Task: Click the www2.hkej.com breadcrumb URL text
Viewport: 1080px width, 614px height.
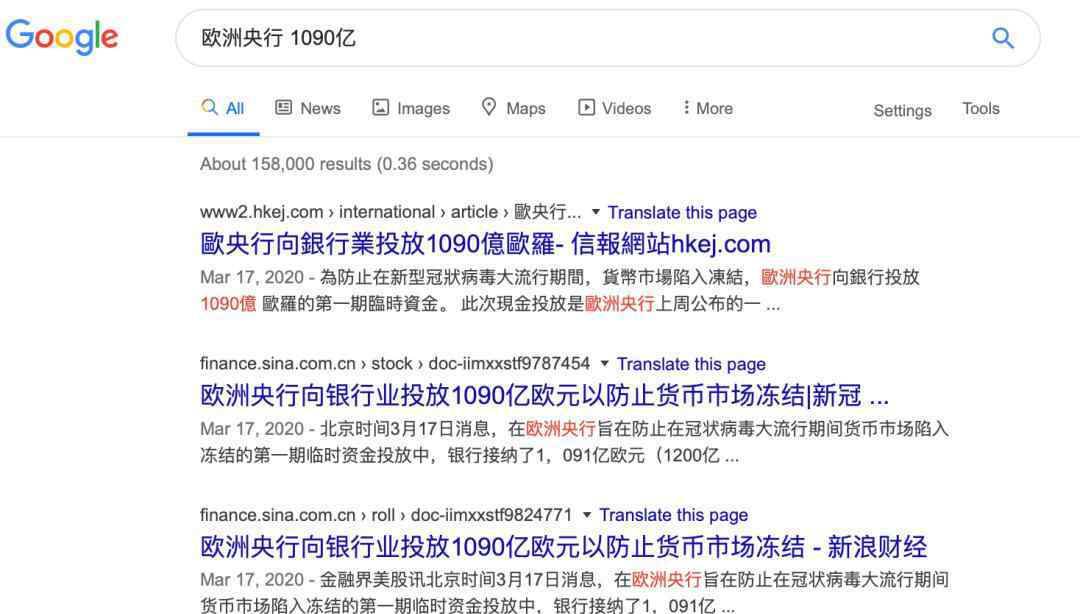Action: 391,212
